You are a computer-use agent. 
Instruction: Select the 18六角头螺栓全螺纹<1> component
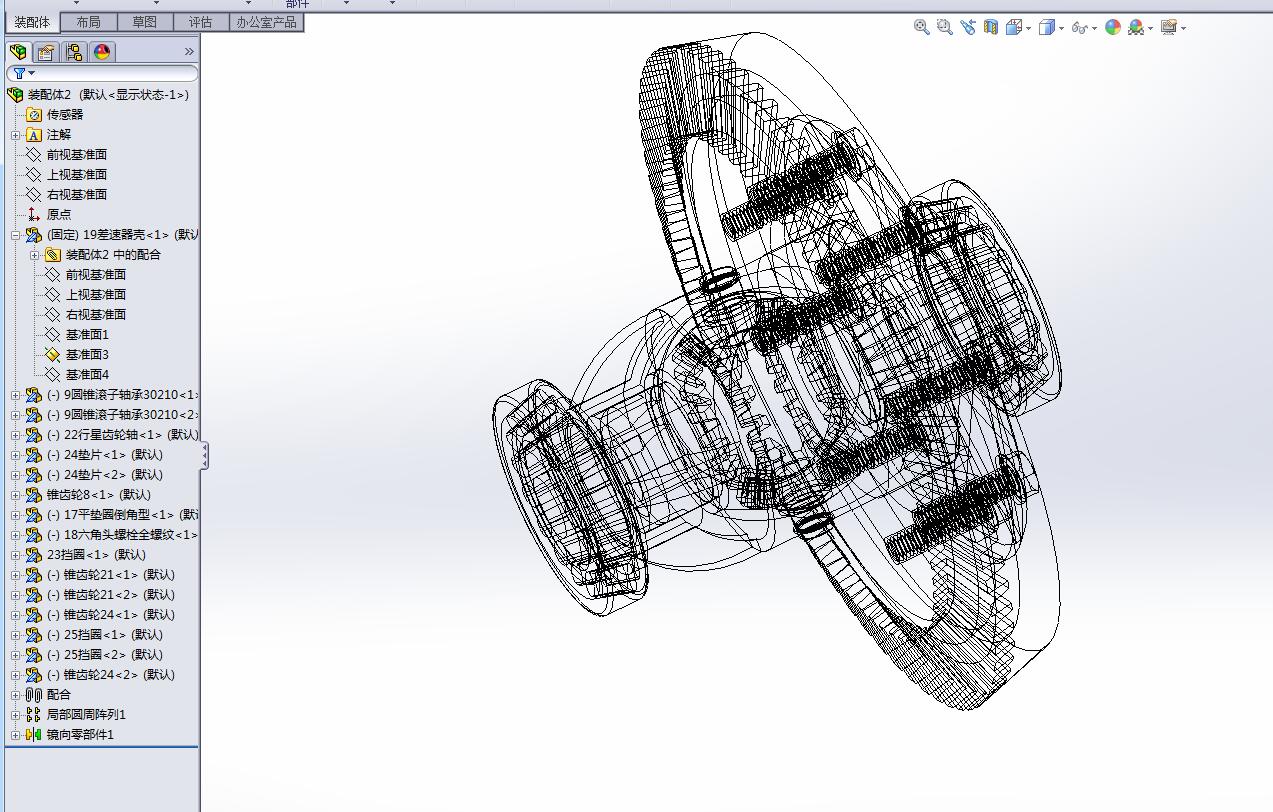[122, 534]
